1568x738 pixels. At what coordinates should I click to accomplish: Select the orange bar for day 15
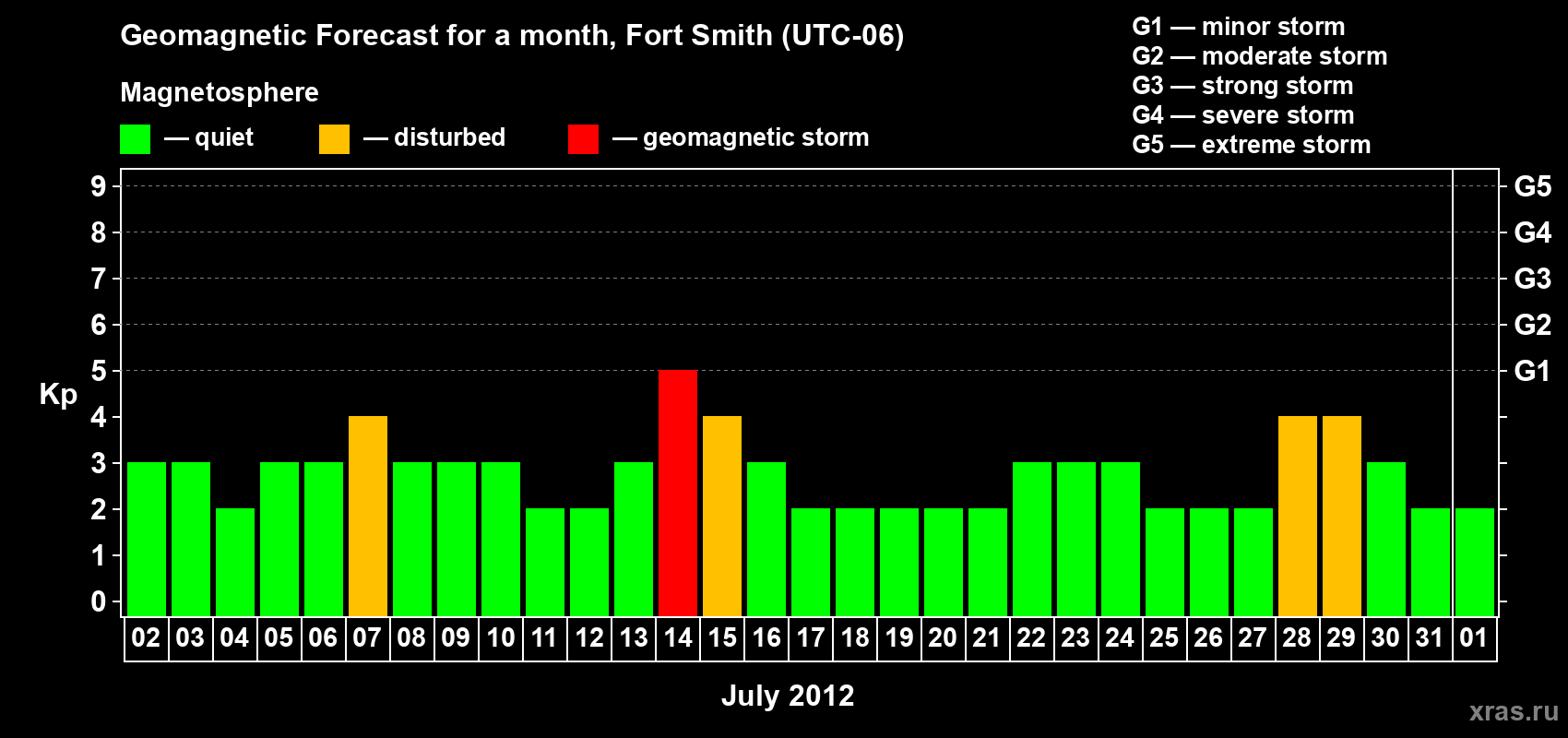coord(722,516)
